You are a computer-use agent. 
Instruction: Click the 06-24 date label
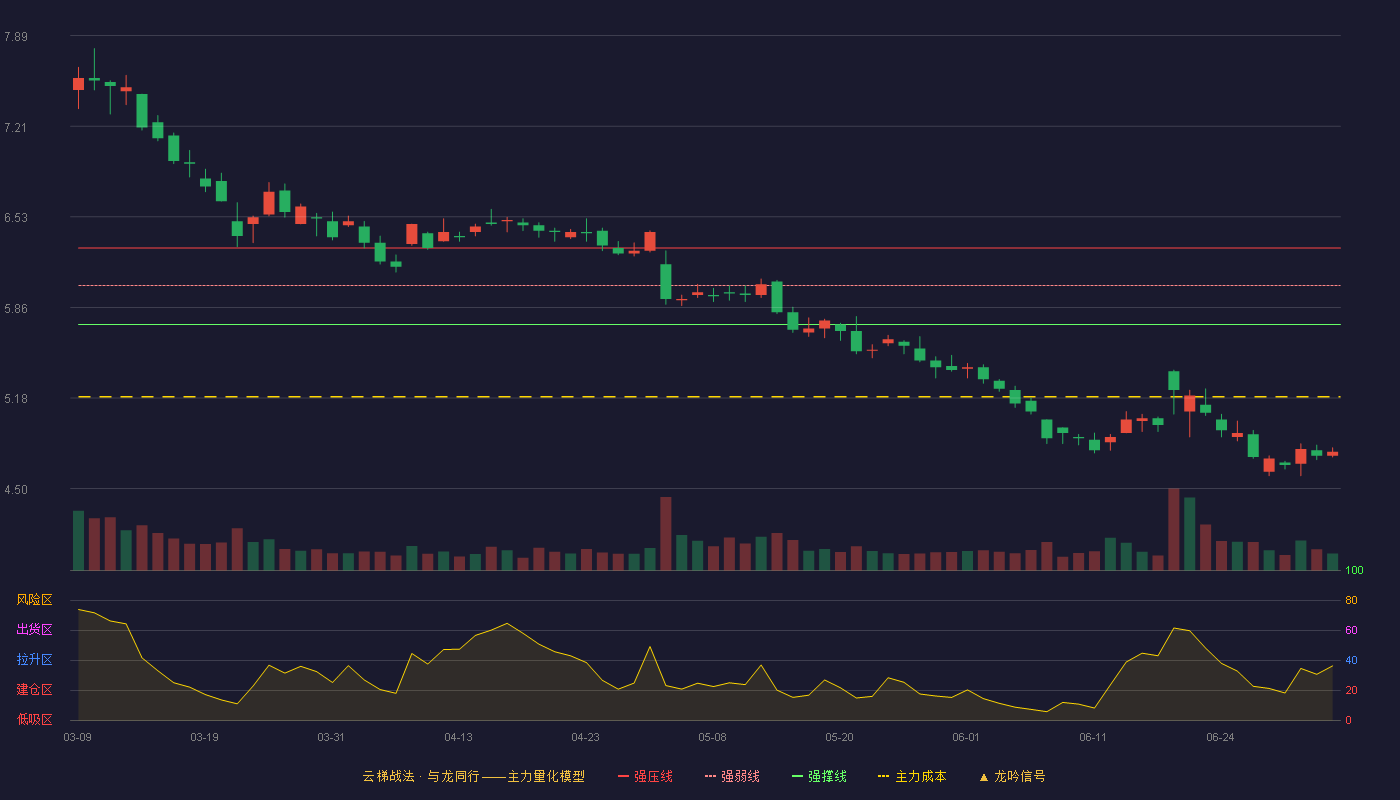1220,737
